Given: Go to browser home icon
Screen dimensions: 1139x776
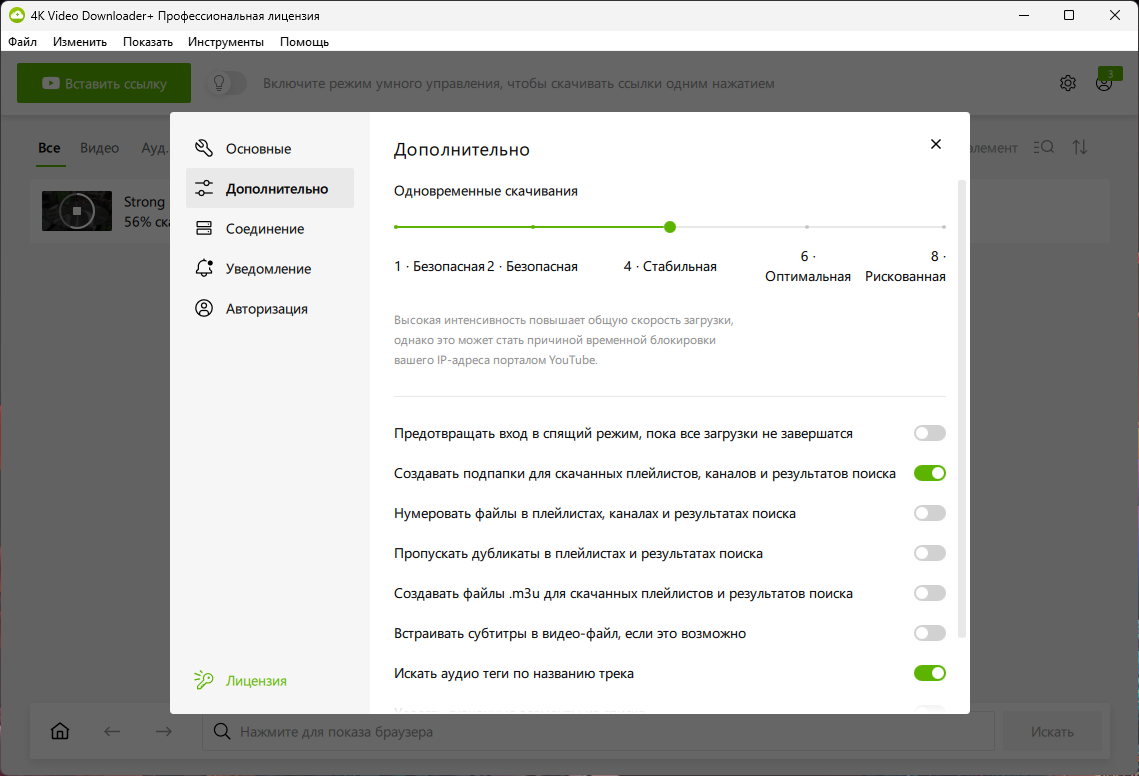Looking at the screenshot, I should click(60, 731).
